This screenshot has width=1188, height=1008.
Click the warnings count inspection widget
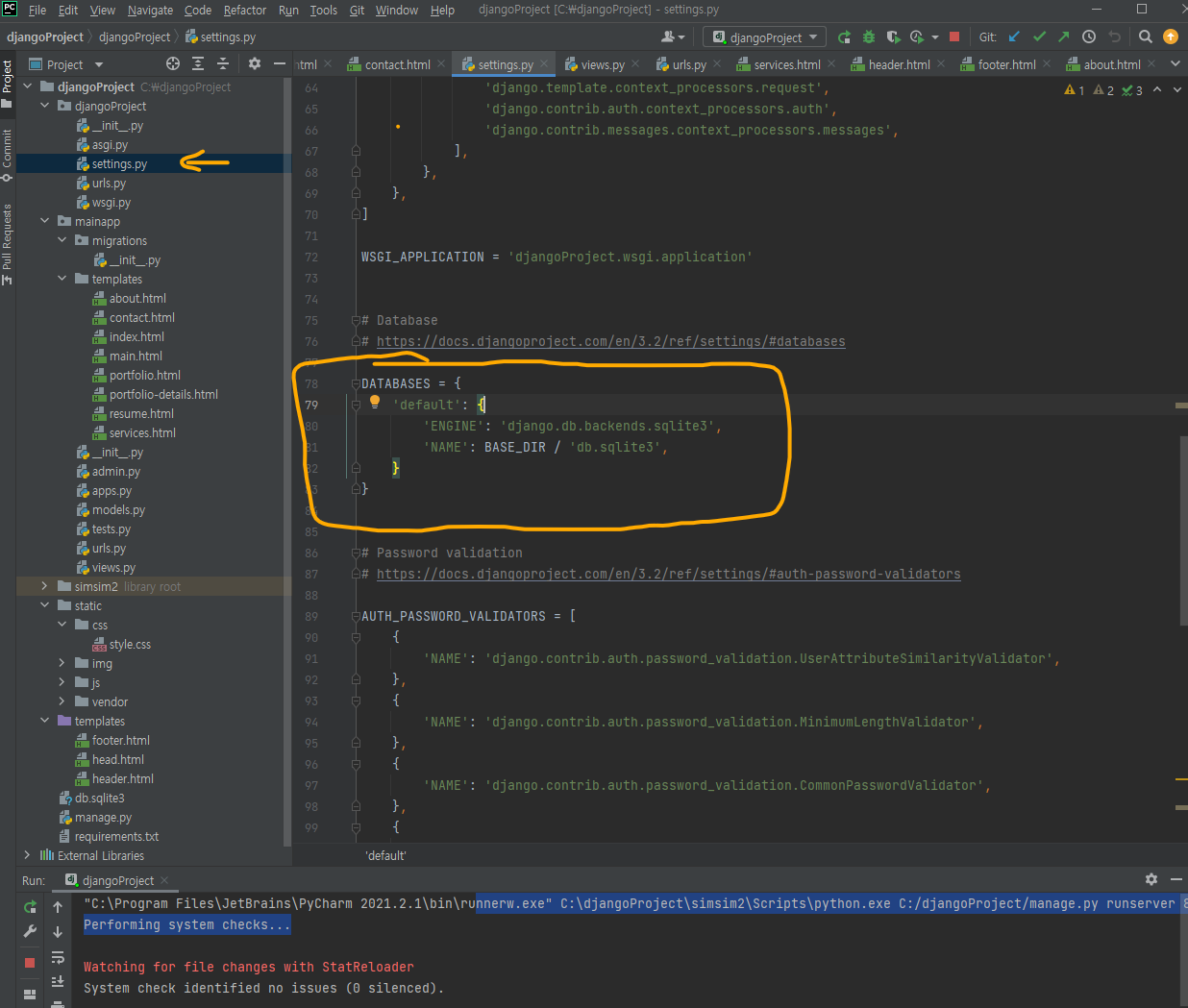1103,90
